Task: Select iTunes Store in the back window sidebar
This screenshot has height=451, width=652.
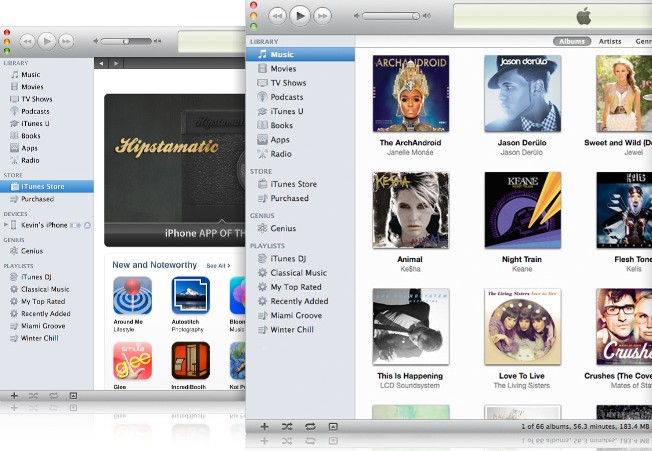Action: [47, 187]
